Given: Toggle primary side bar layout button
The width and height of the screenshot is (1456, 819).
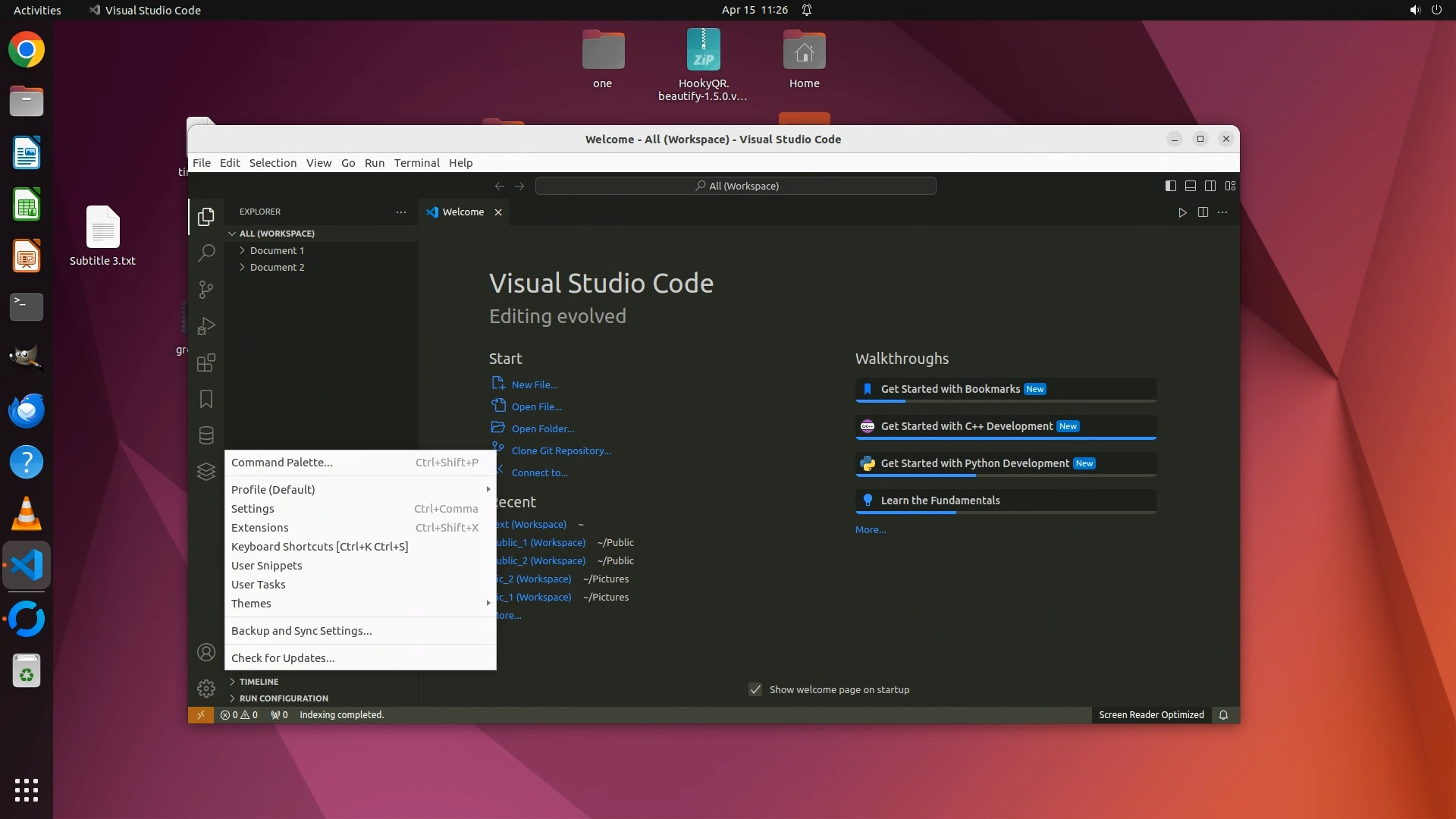Looking at the screenshot, I should click(1171, 186).
